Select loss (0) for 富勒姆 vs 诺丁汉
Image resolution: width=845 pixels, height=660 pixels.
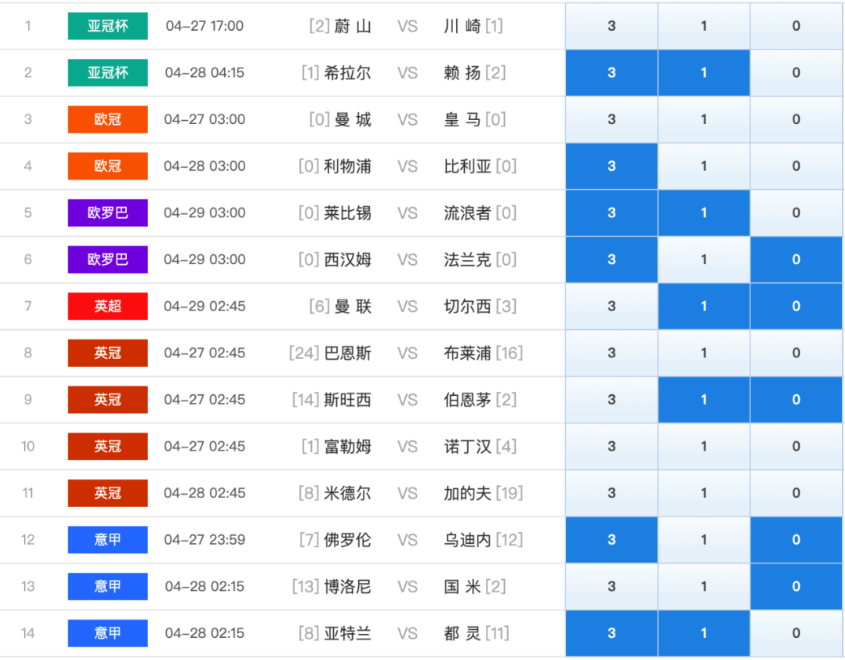coord(796,446)
